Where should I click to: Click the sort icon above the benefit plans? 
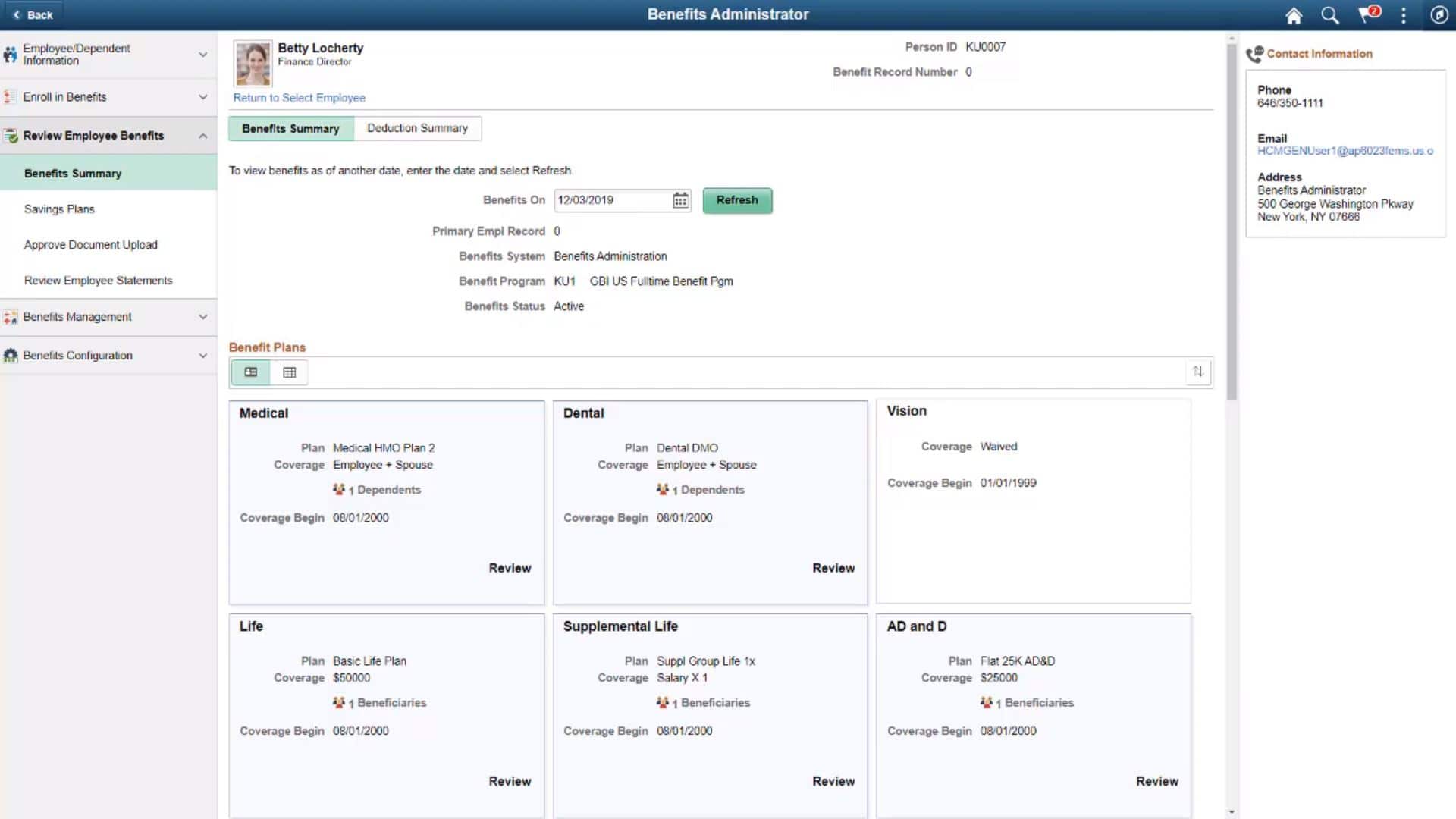pyautogui.click(x=1198, y=372)
